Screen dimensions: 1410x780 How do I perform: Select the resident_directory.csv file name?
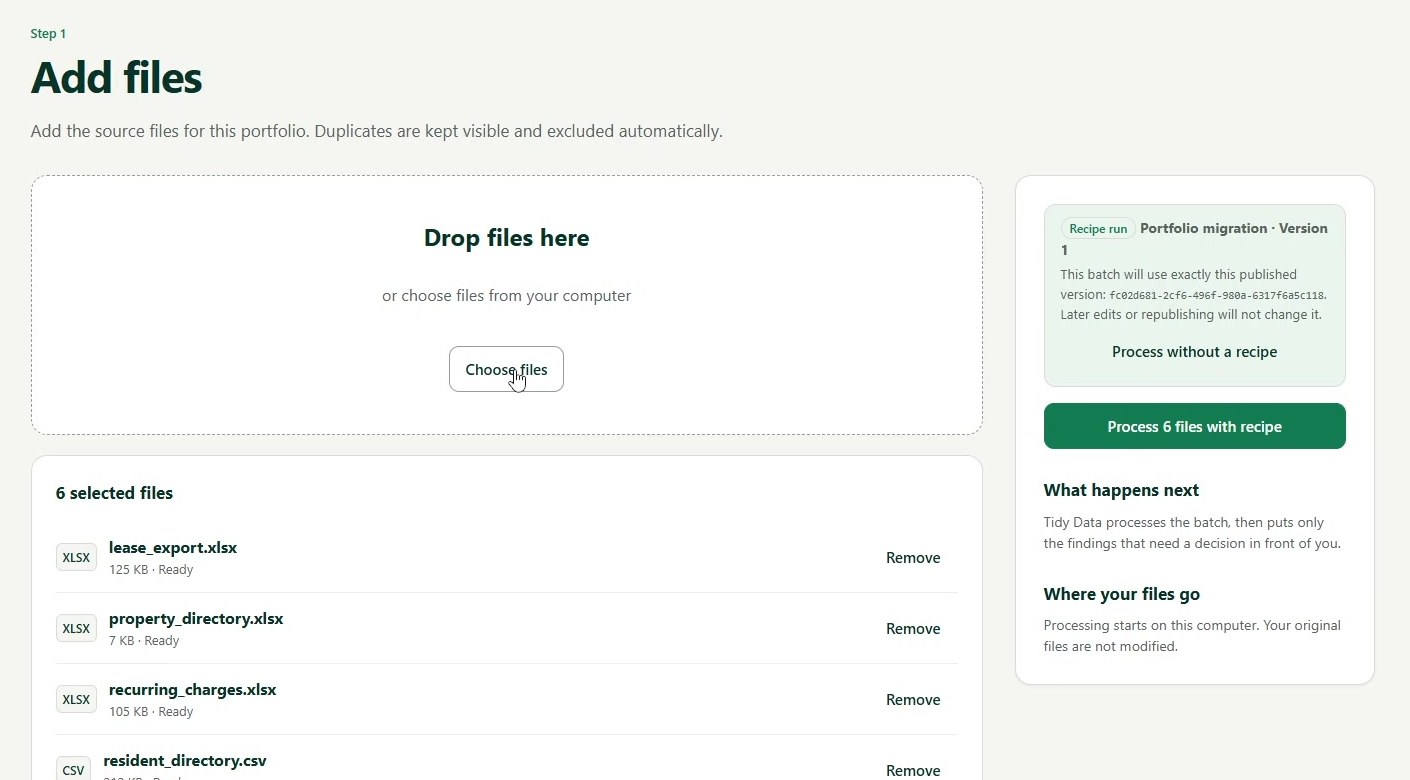(185, 761)
